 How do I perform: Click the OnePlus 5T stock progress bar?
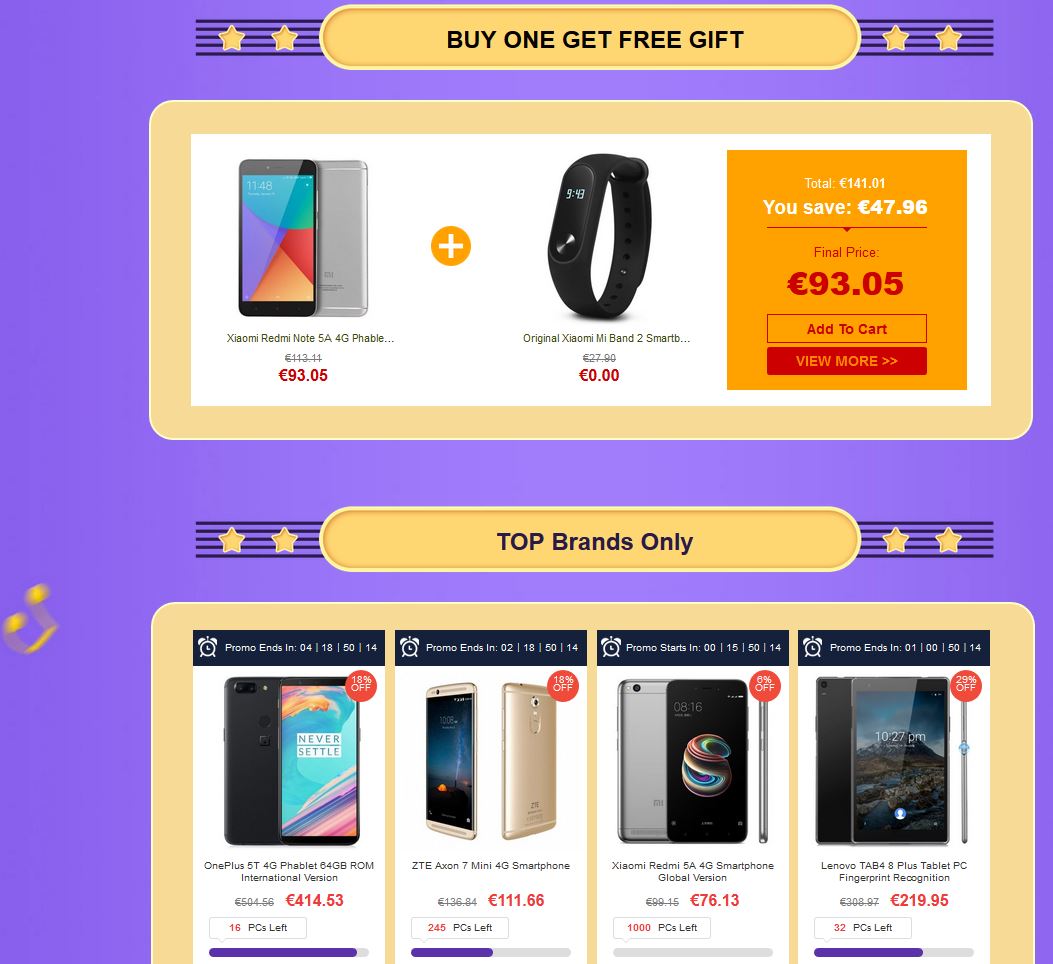(289, 953)
